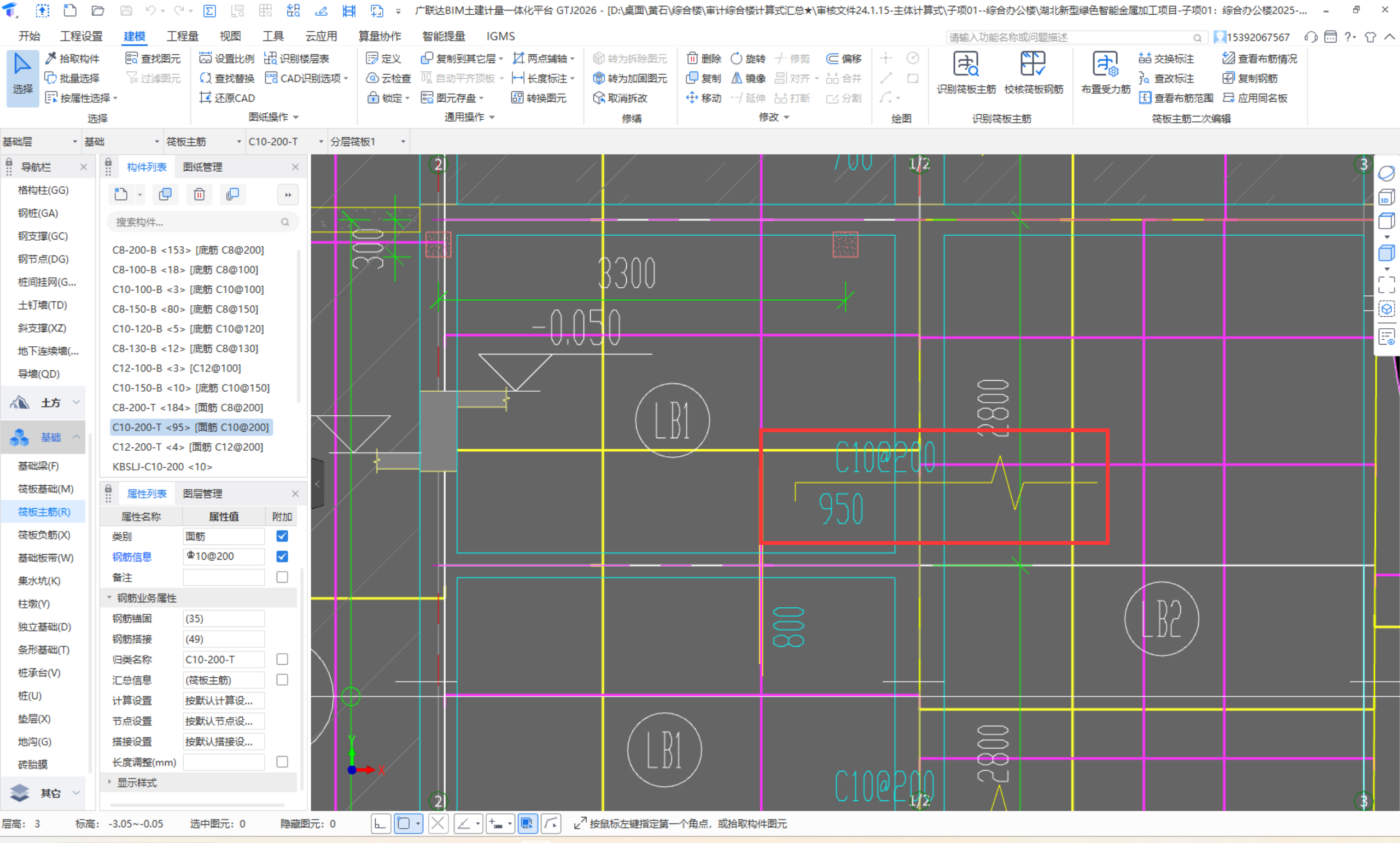The width and height of the screenshot is (1400, 843).
Task: Toggle the orthogonal mode button in status bar
Action: (x=381, y=823)
